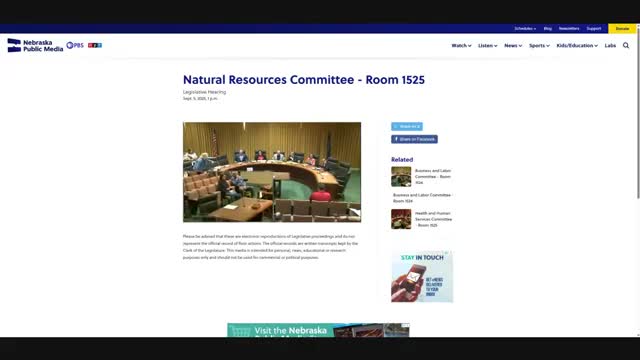
Task: Open the Newsletters link in top bar
Action: point(569,29)
